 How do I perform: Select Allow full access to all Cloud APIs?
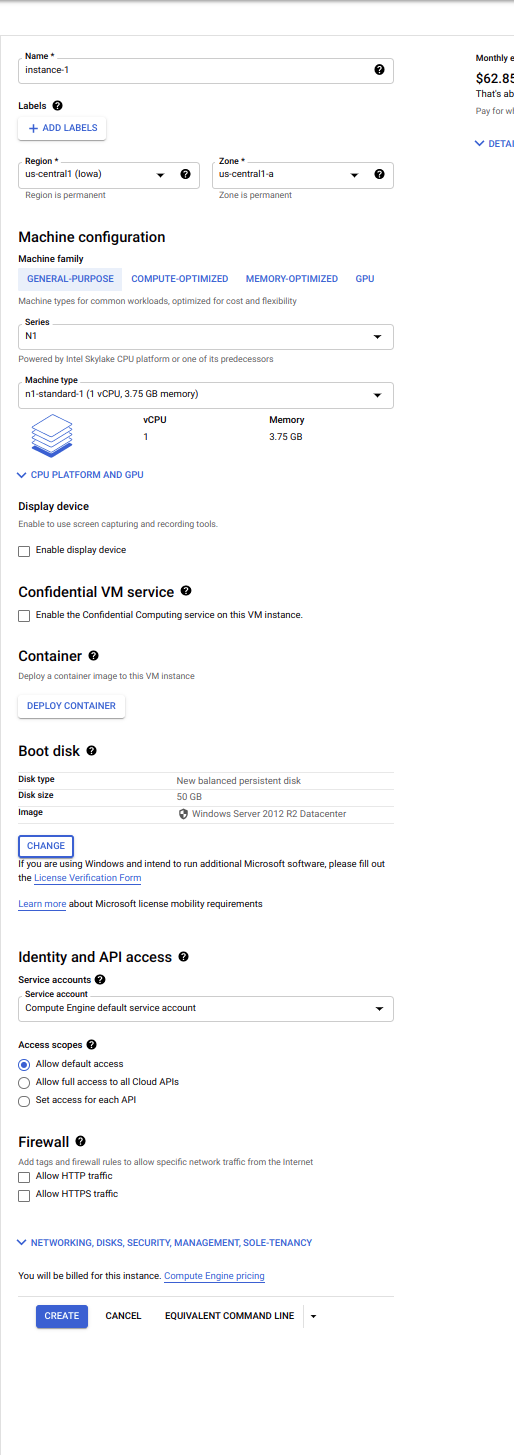24,1083
